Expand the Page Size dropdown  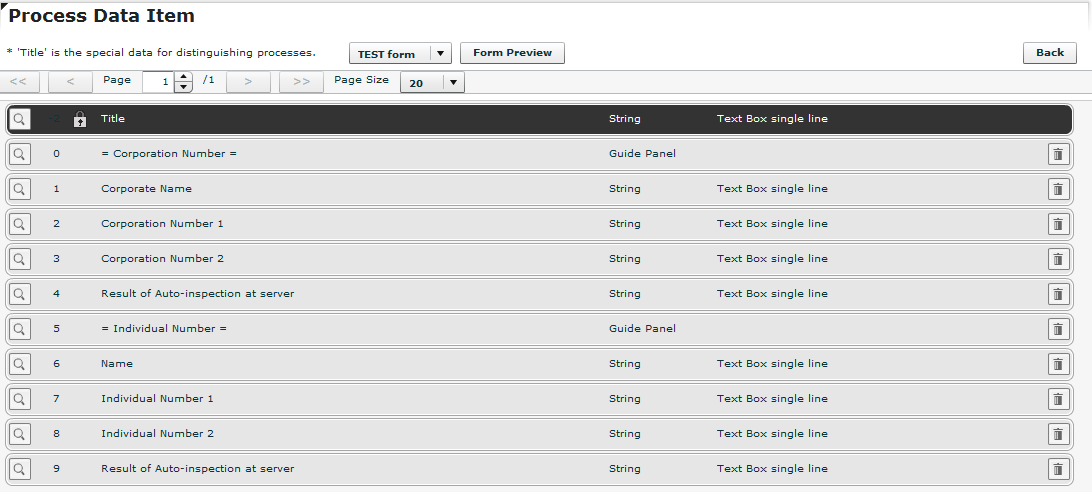click(453, 83)
